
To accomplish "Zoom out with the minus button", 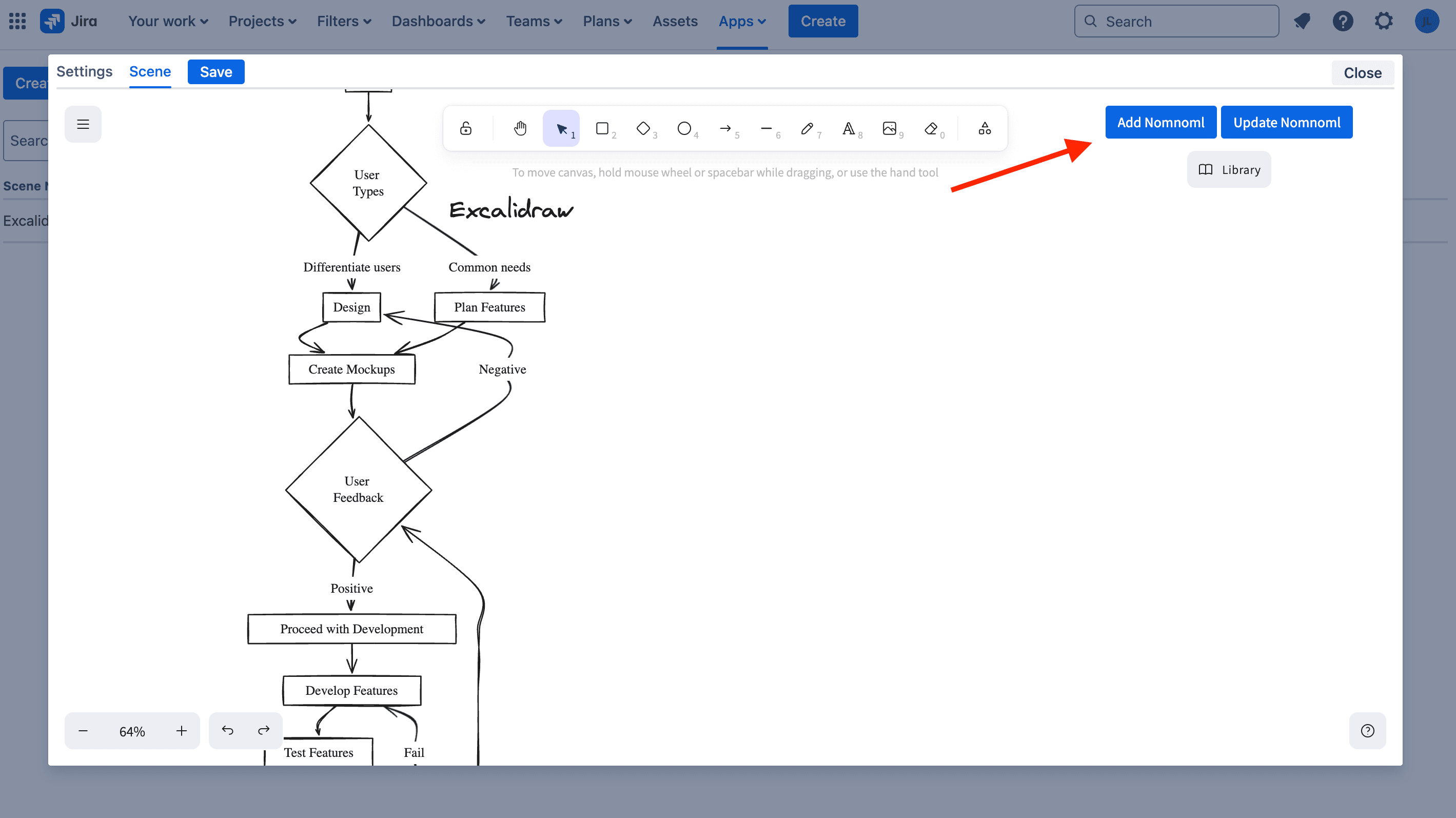I will (x=83, y=731).
